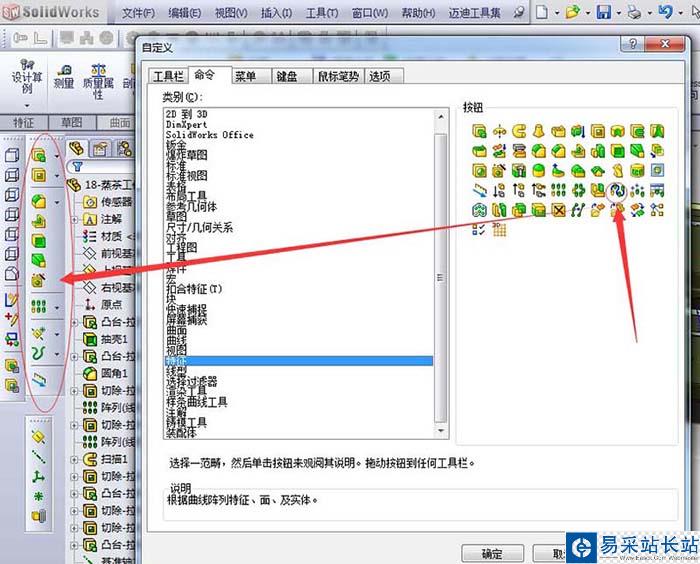Click Draft icon in left features toolbar
700x564 pixels.
(39, 261)
